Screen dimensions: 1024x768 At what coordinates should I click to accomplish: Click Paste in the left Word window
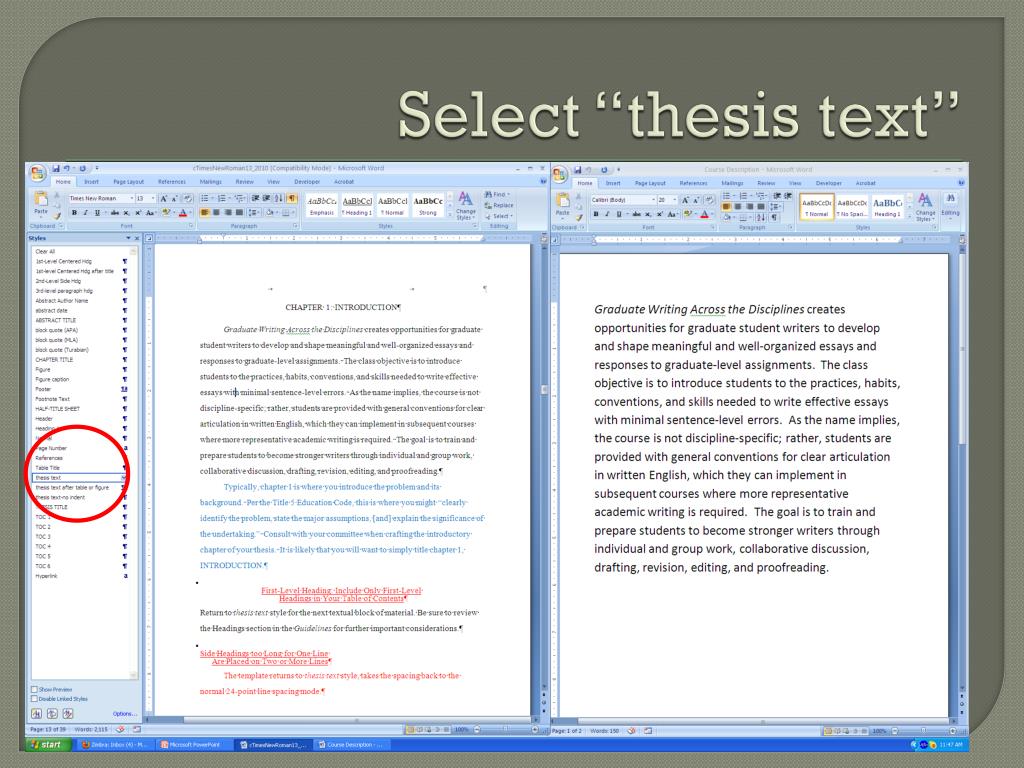[x=40, y=203]
